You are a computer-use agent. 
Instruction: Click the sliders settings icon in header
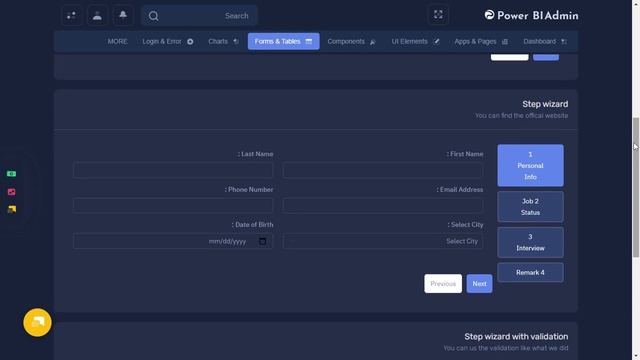point(71,16)
